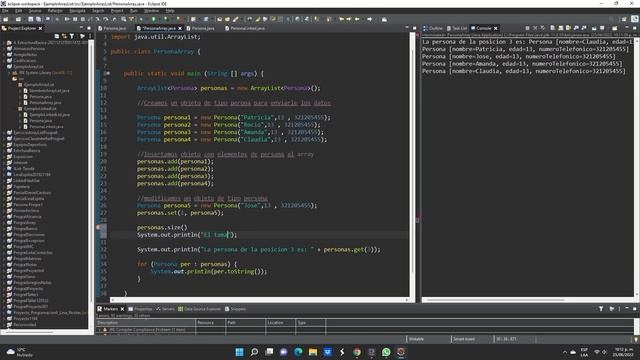Click the Forward navigation arrow in the toolbar

click(x=369, y=19)
